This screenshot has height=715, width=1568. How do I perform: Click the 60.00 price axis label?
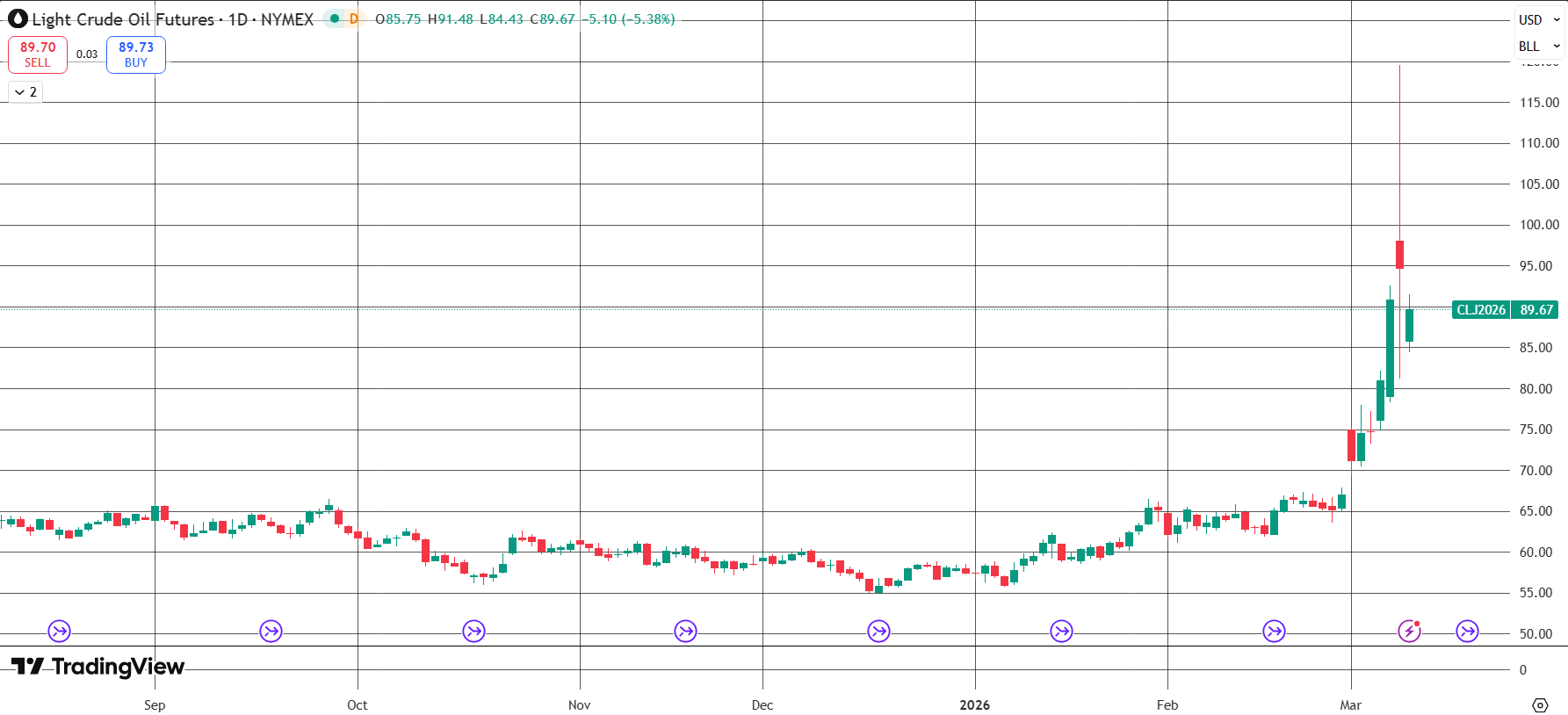(x=1536, y=552)
